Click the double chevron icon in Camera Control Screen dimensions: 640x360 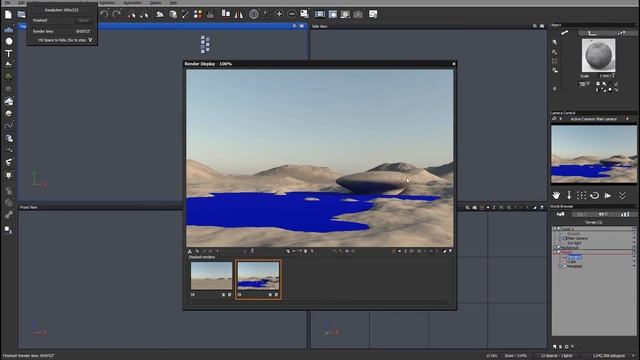(622, 196)
